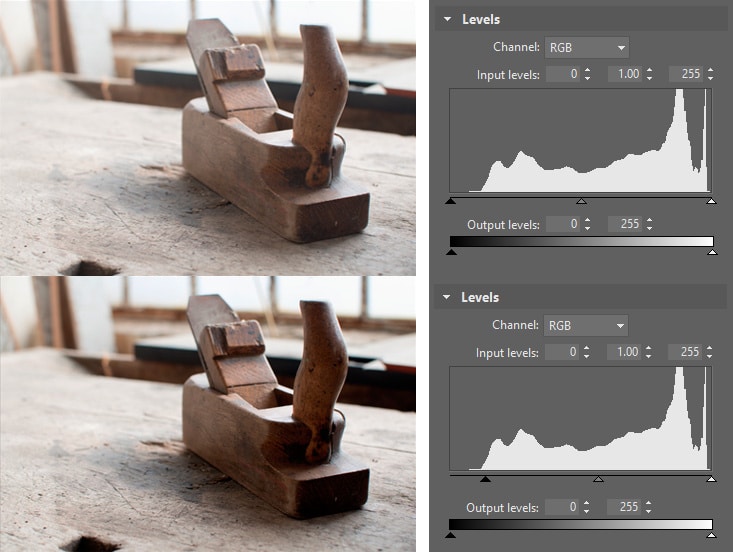Collapse the upper Levels panel
Viewport: 733px width, 552px height.
tap(447, 19)
